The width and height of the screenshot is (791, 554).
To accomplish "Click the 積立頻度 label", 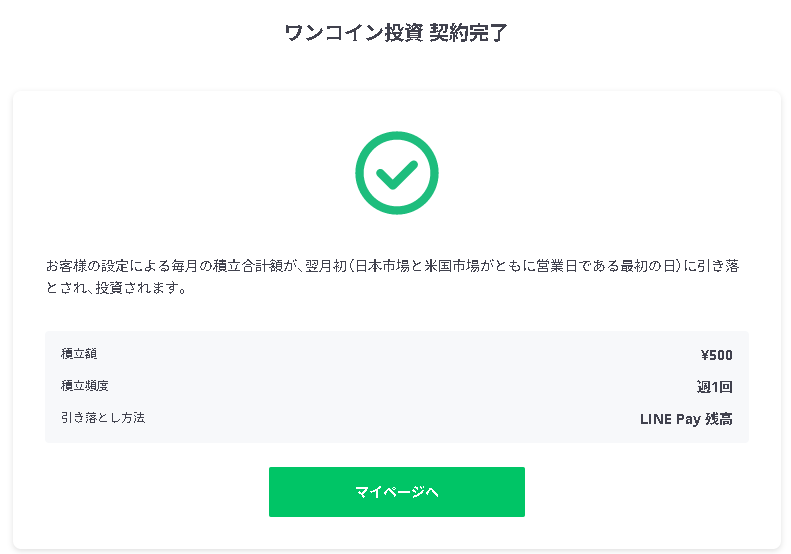I will coord(85,386).
